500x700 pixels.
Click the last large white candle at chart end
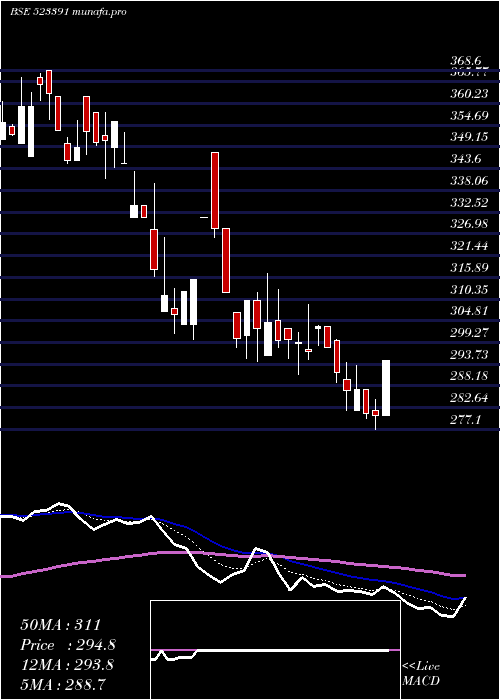click(386, 388)
